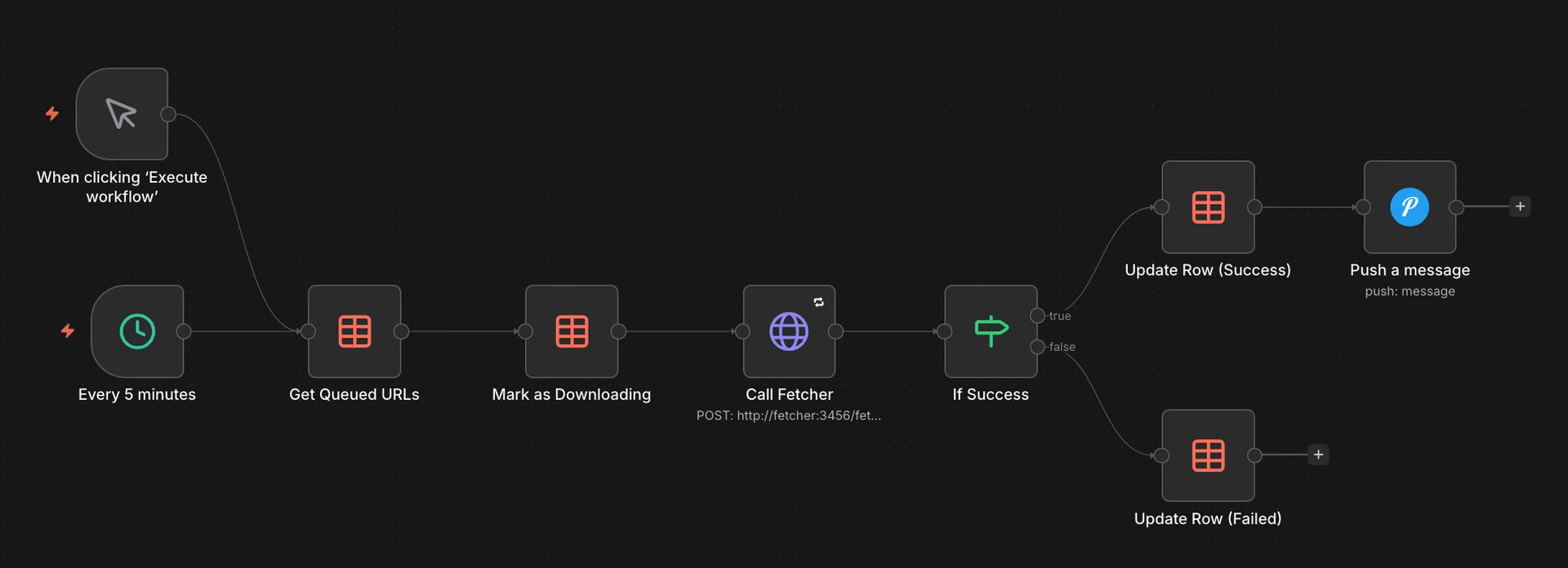Click the output connector of Push a message

pos(1456,207)
